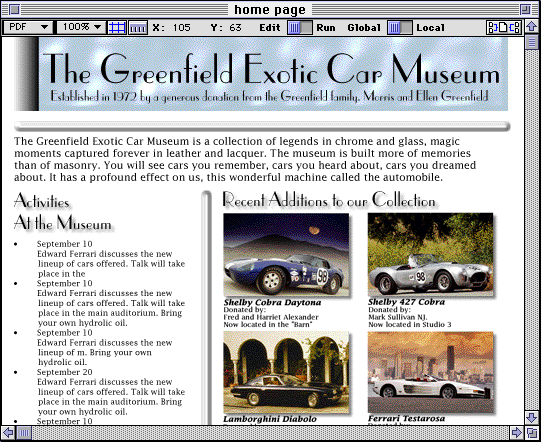This screenshot has height=442, width=541.
Task: Click the Run label in the toolbar
Action: point(326,28)
